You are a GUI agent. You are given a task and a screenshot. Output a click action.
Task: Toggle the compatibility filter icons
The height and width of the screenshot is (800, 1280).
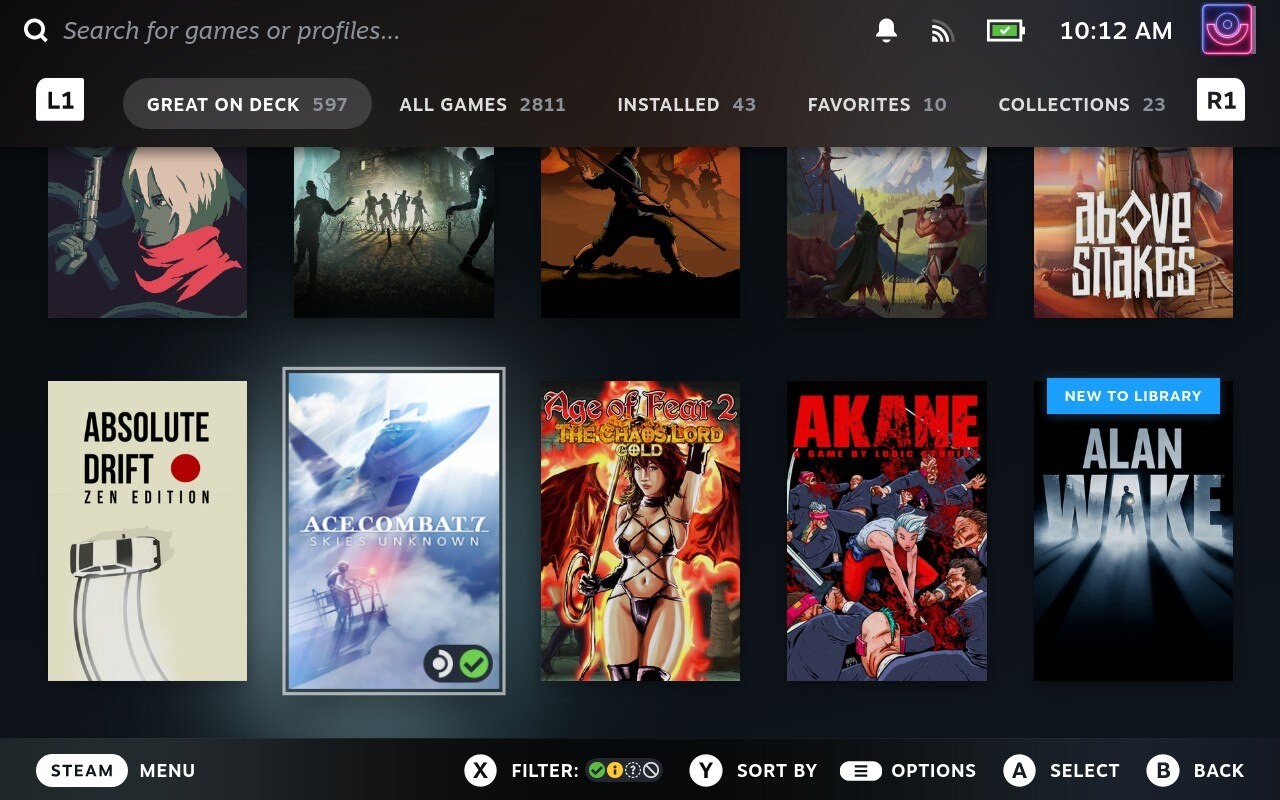[623, 770]
